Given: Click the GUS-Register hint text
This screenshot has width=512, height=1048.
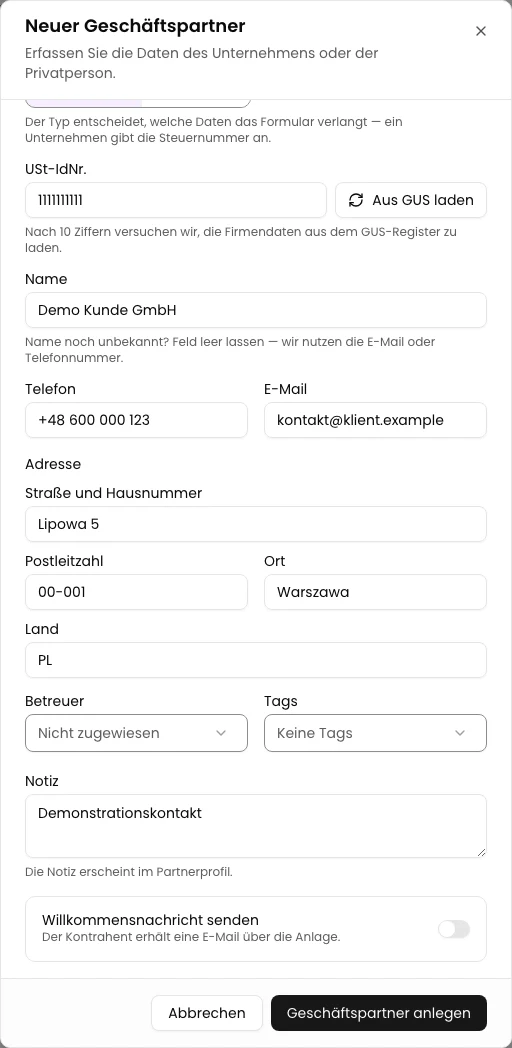Looking at the screenshot, I should (x=241, y=240).
